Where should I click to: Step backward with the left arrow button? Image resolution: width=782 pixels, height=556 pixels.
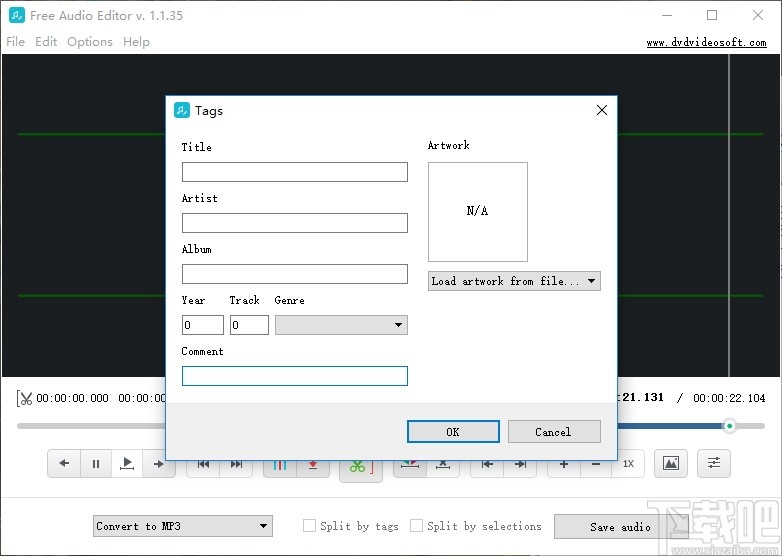click(x=64, y=464)
